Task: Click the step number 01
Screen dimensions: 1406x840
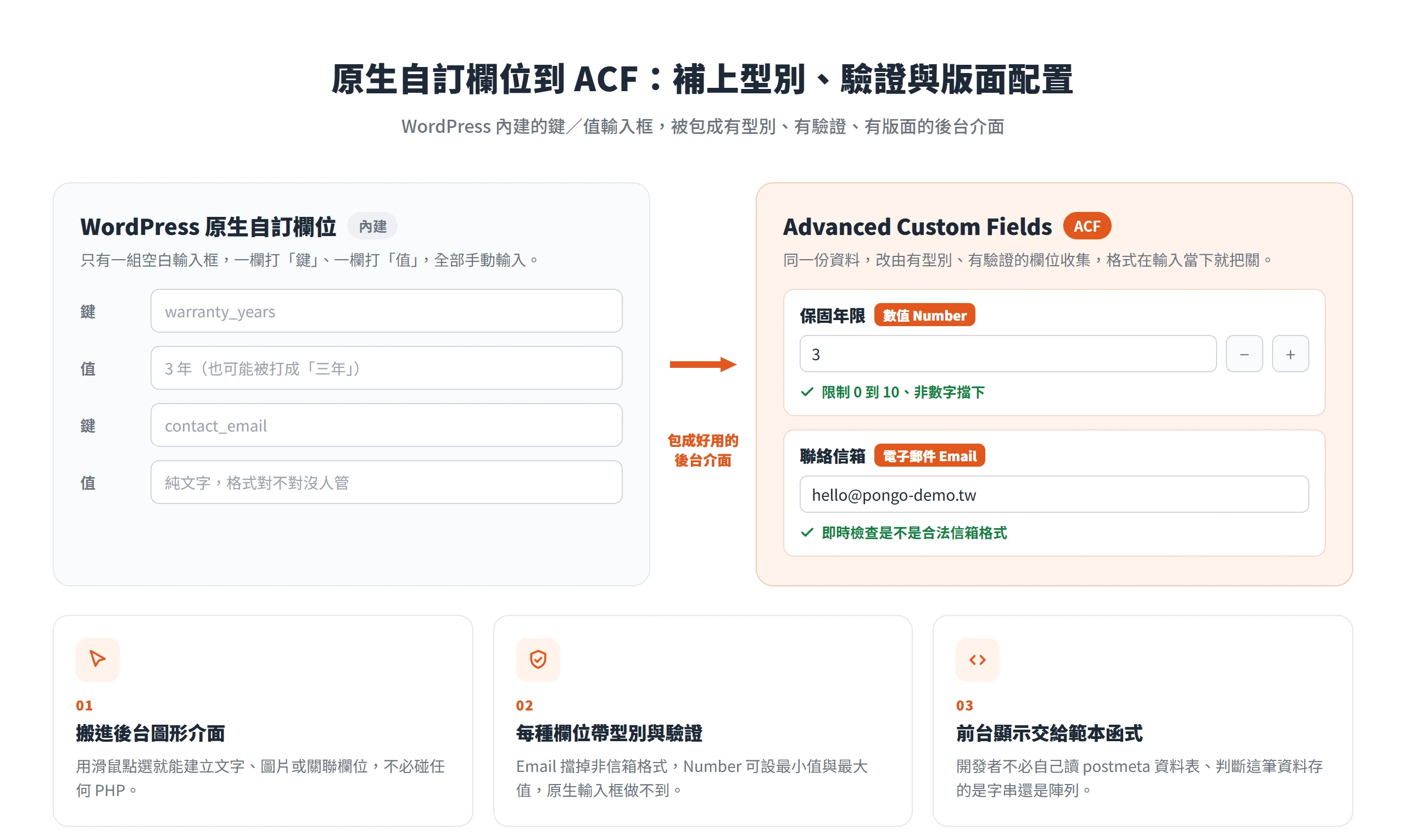Action: [85, 705]
